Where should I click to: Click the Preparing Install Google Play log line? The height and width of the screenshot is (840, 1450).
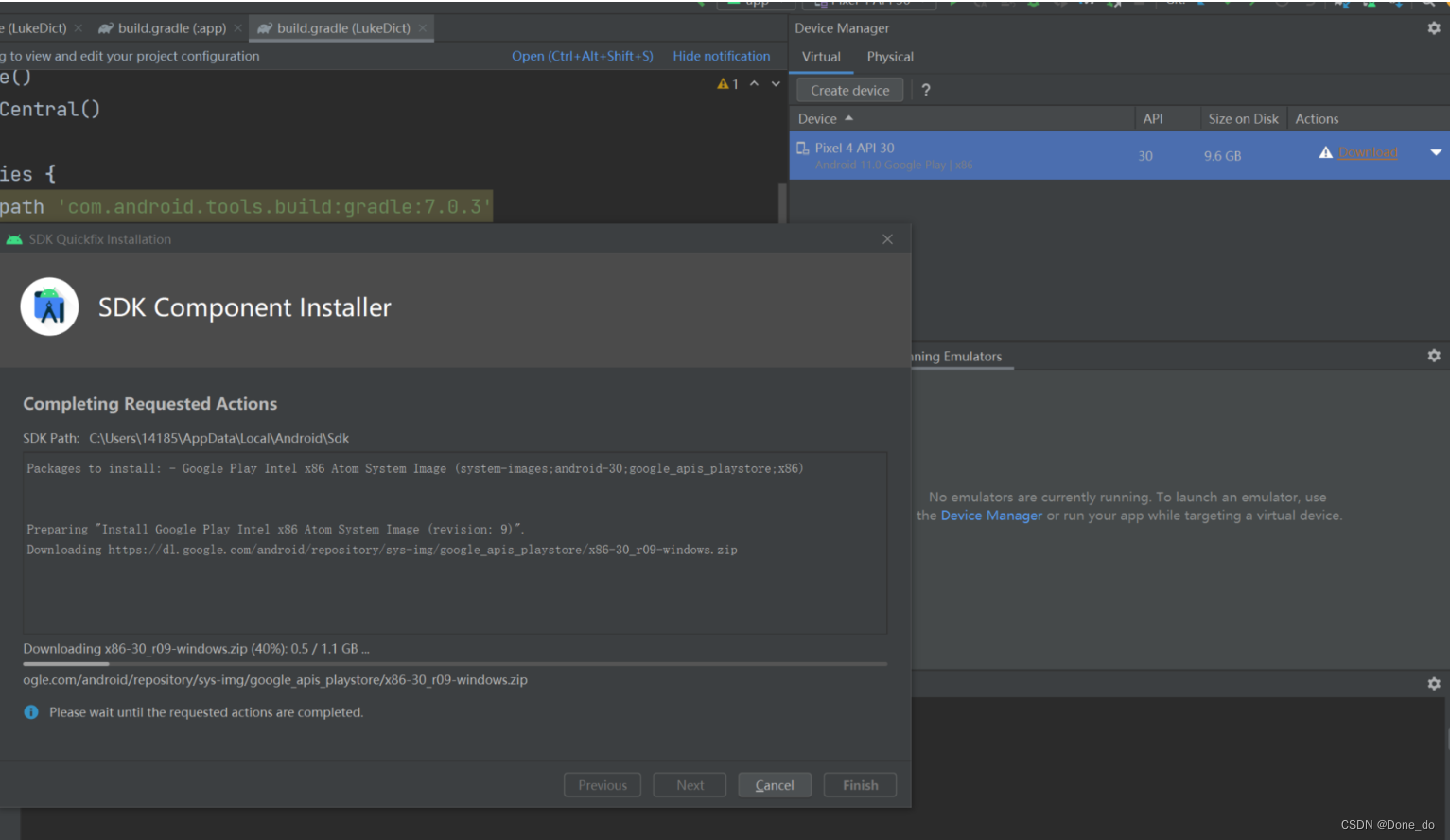[x=275, y=530]
